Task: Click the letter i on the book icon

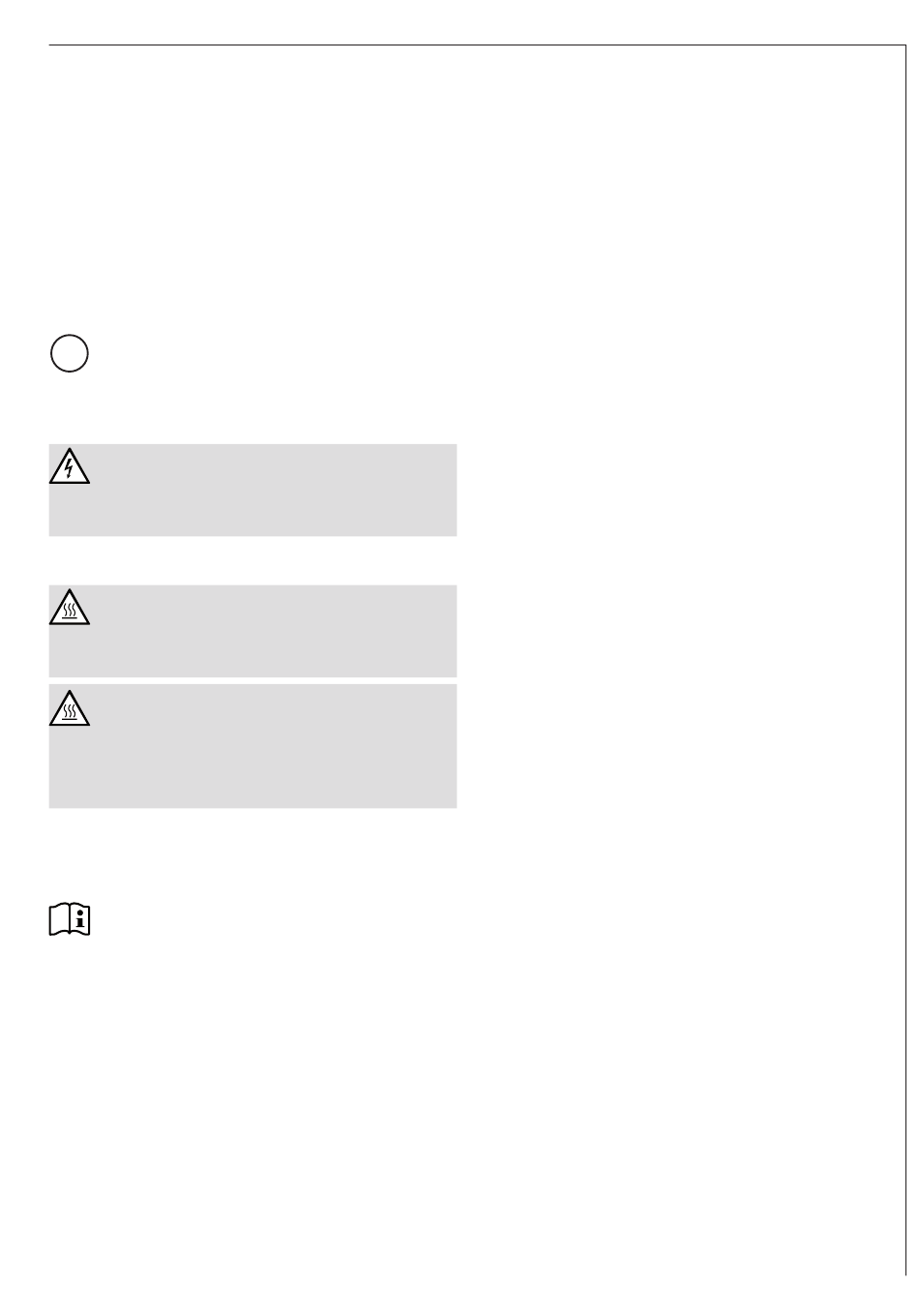Action: tap(80, 918)
